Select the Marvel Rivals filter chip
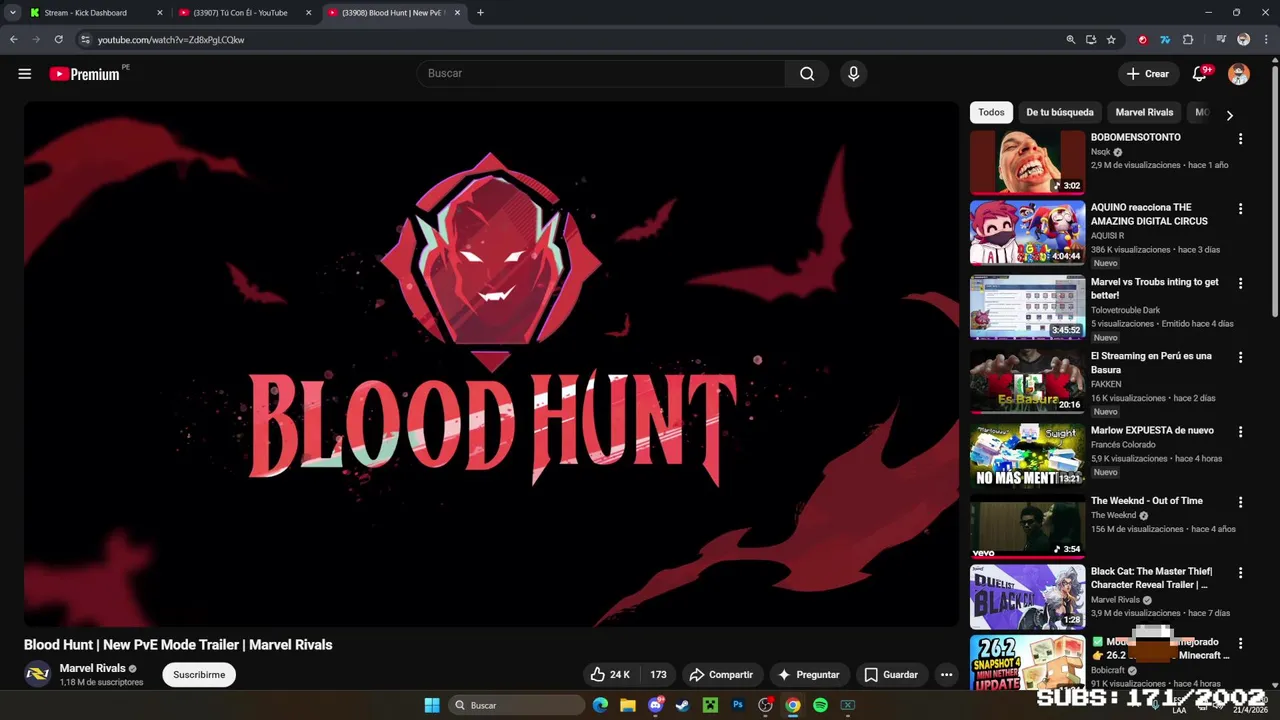The image size is (1280, 720). pos(1144,112)
